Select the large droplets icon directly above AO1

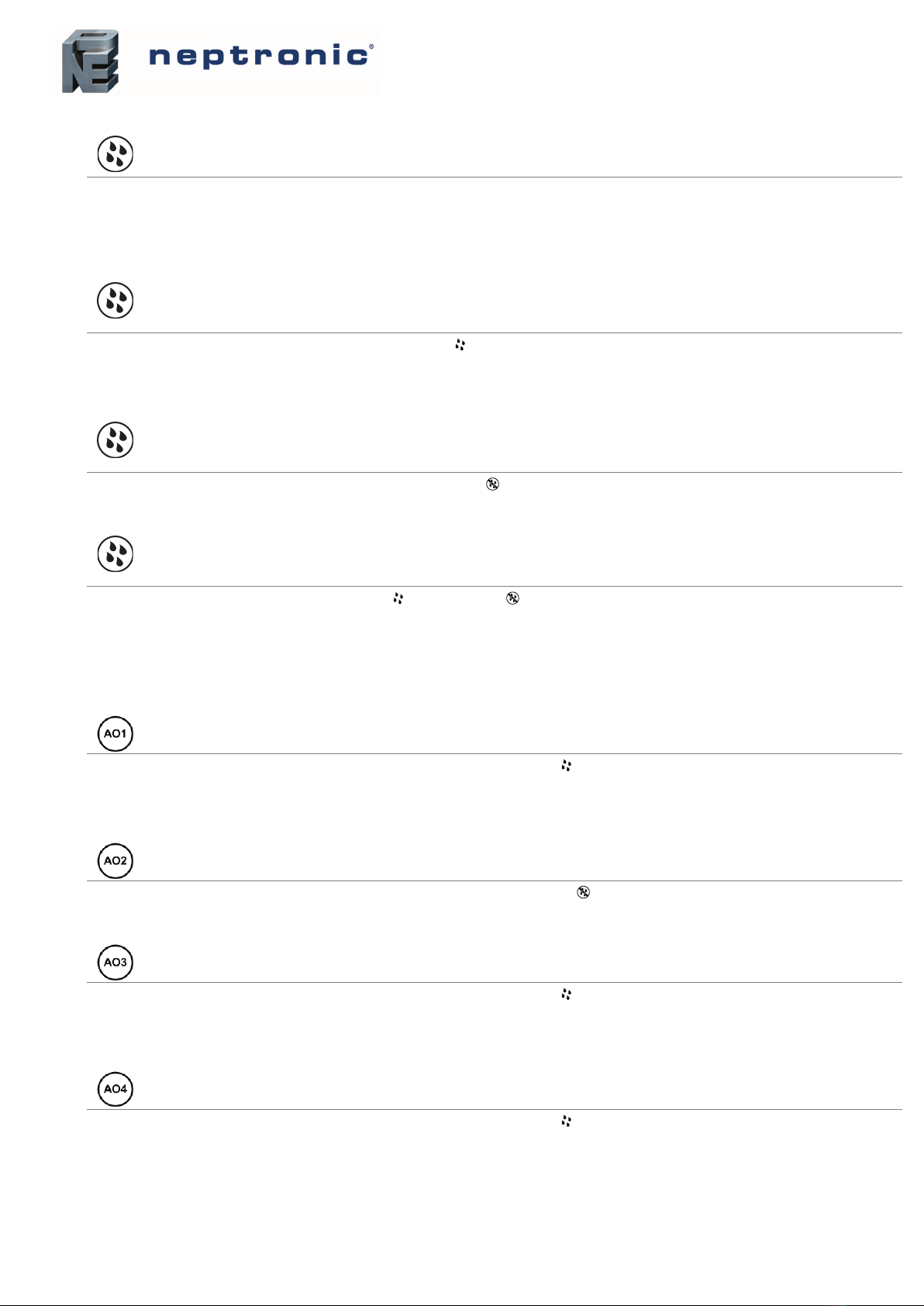coord(115,554)
